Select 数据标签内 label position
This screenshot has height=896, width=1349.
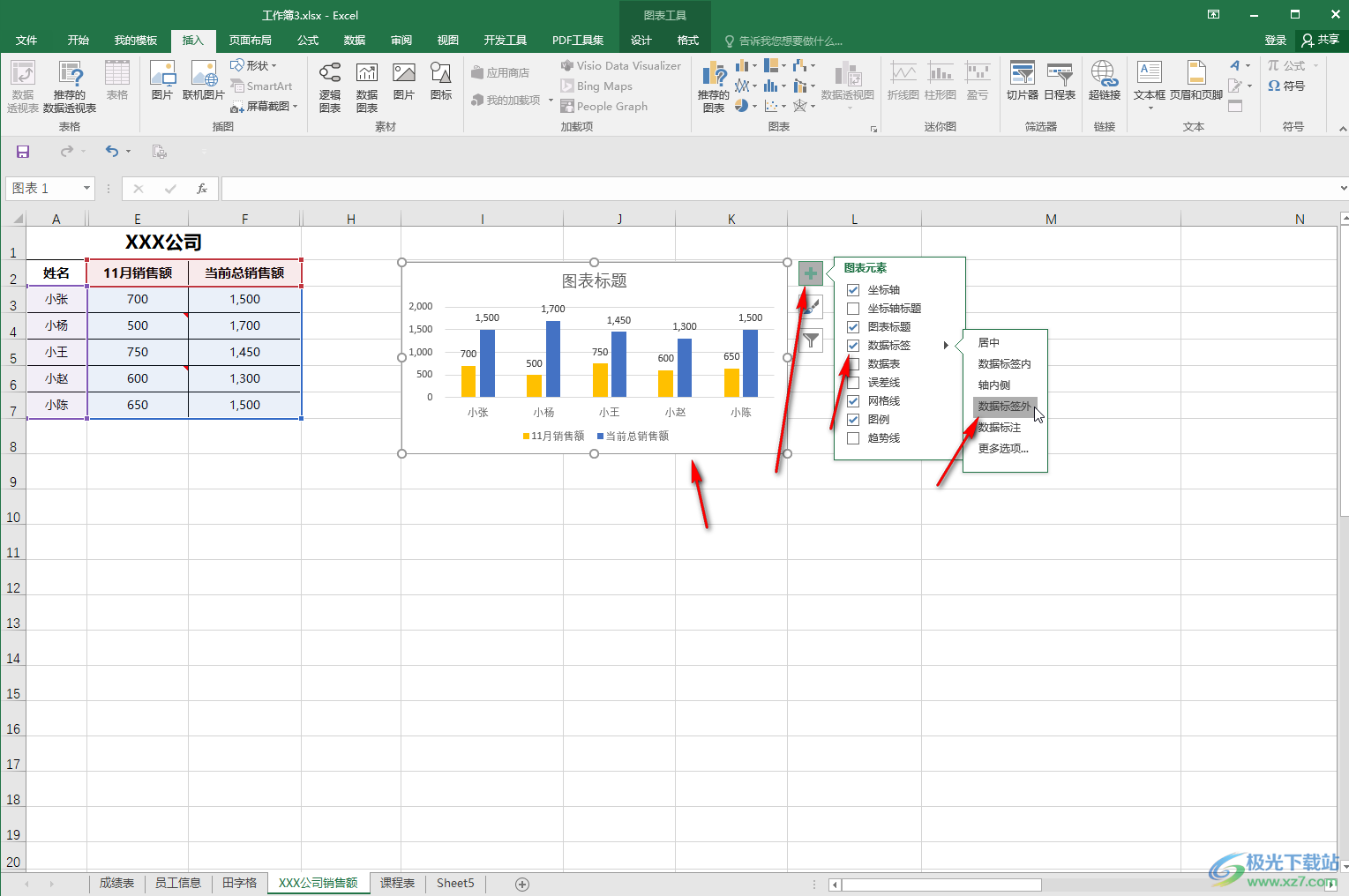pos(1005,363)
